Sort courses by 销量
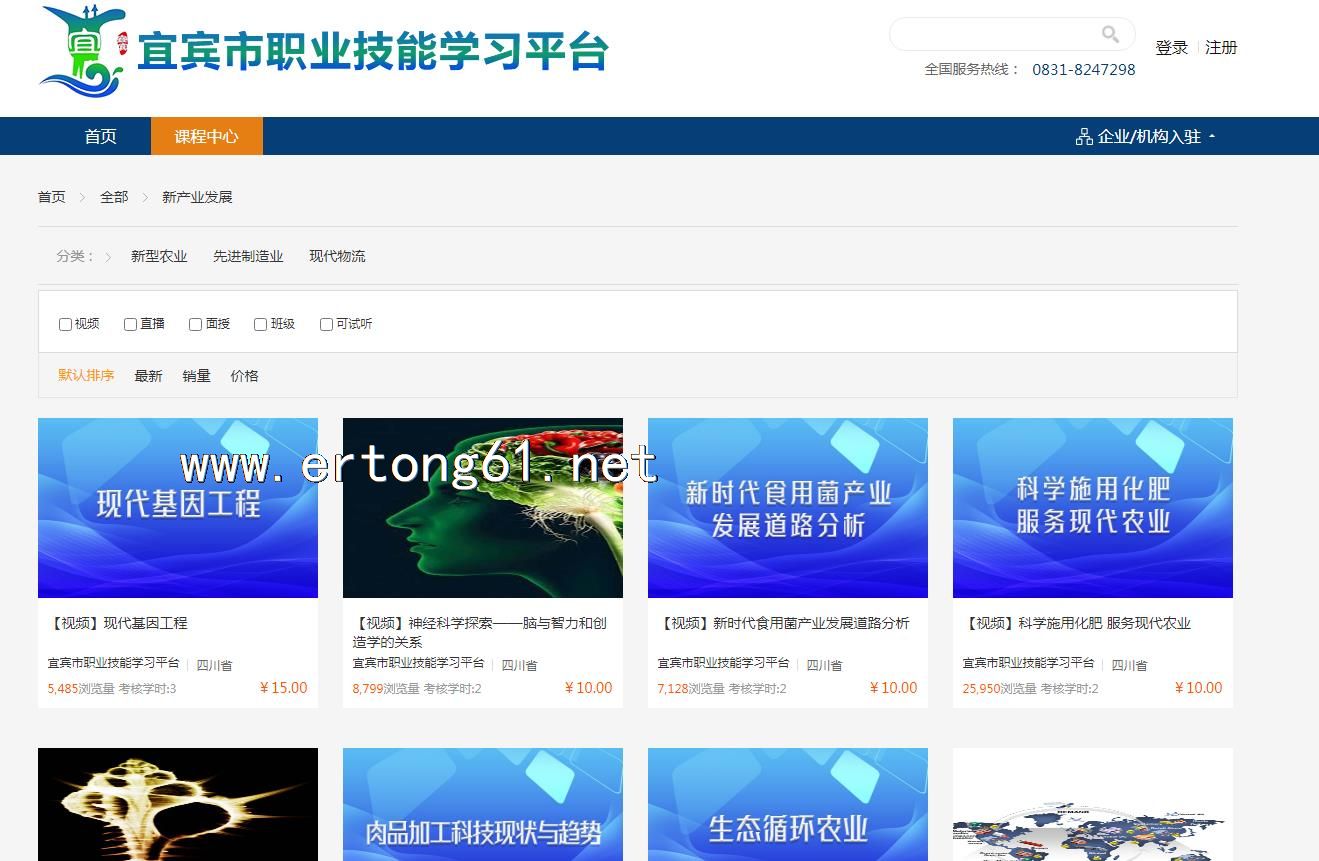The image size is (1319, 861). [196, 376]
